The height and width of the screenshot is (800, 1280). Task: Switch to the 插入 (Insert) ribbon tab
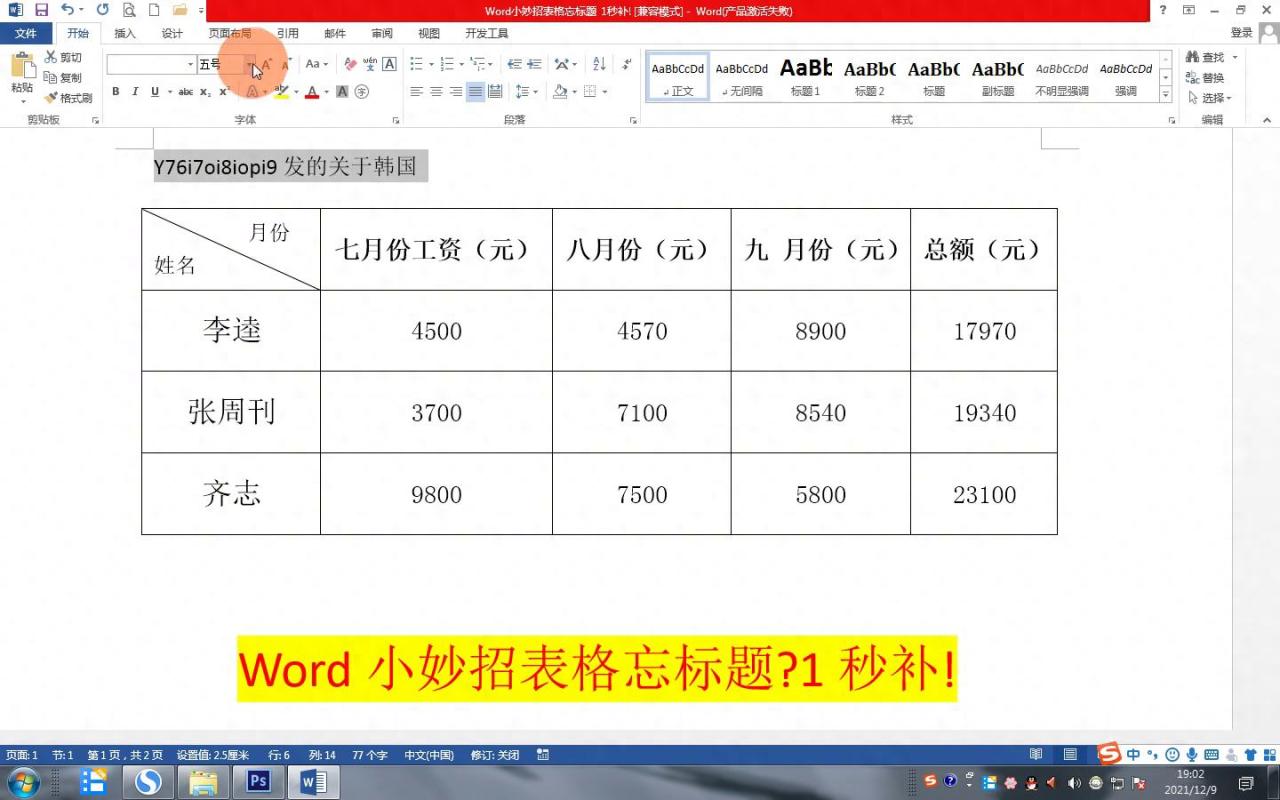point(124,33)
